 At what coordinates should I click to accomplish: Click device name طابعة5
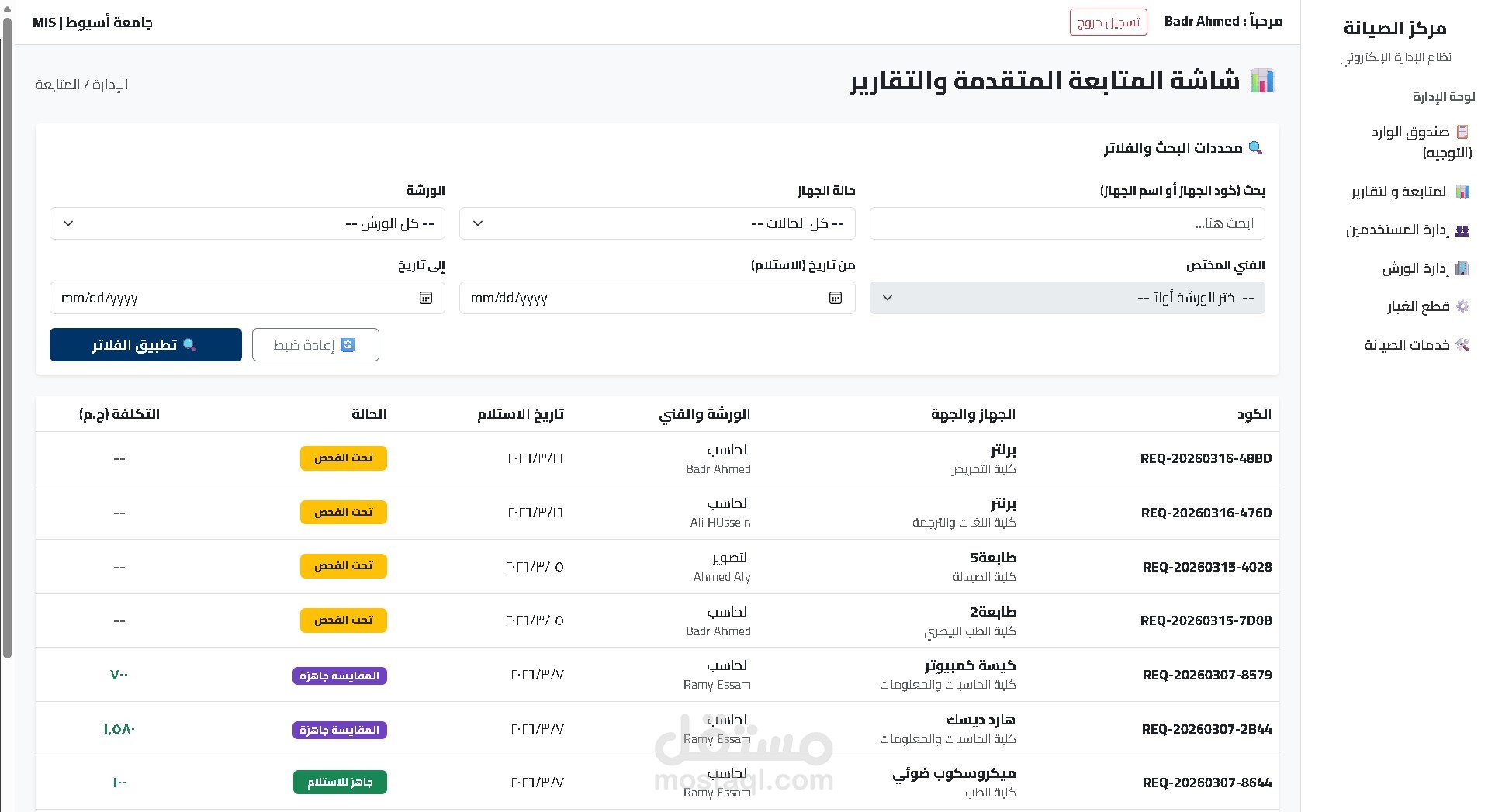[993, 558]
